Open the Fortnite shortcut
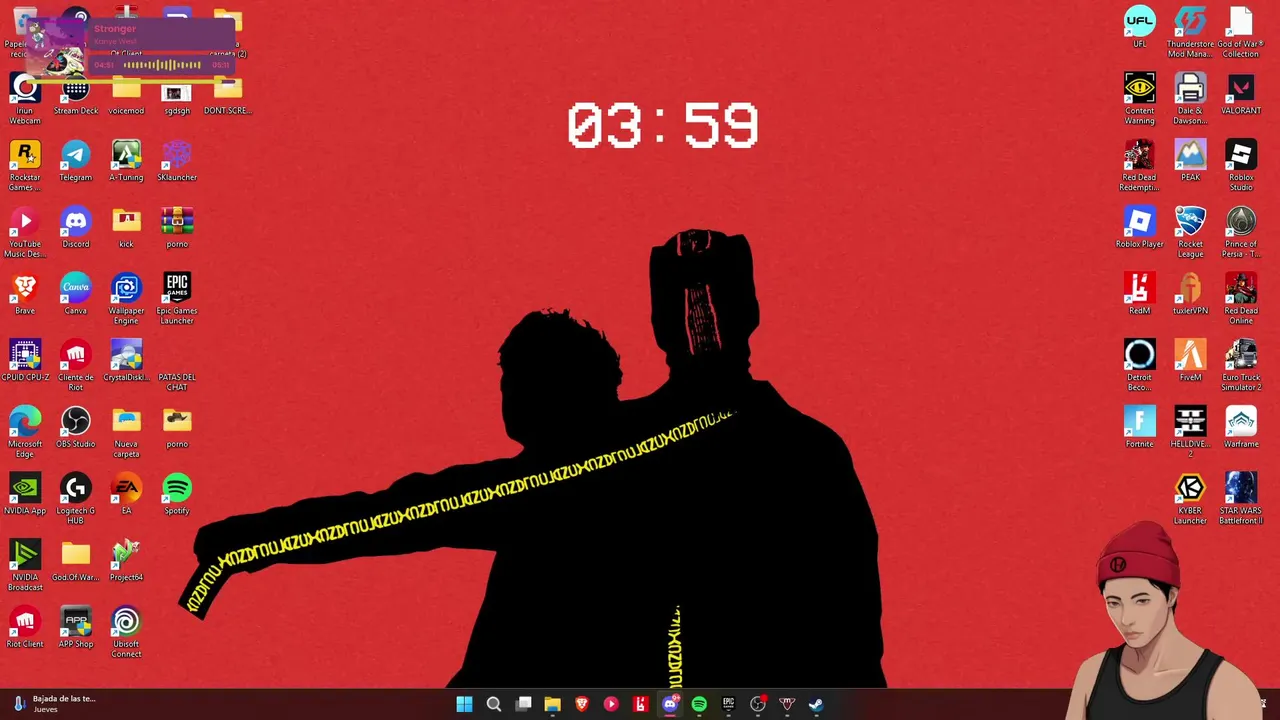The width and height of the screenshot is (1280, 720). 1139,429
